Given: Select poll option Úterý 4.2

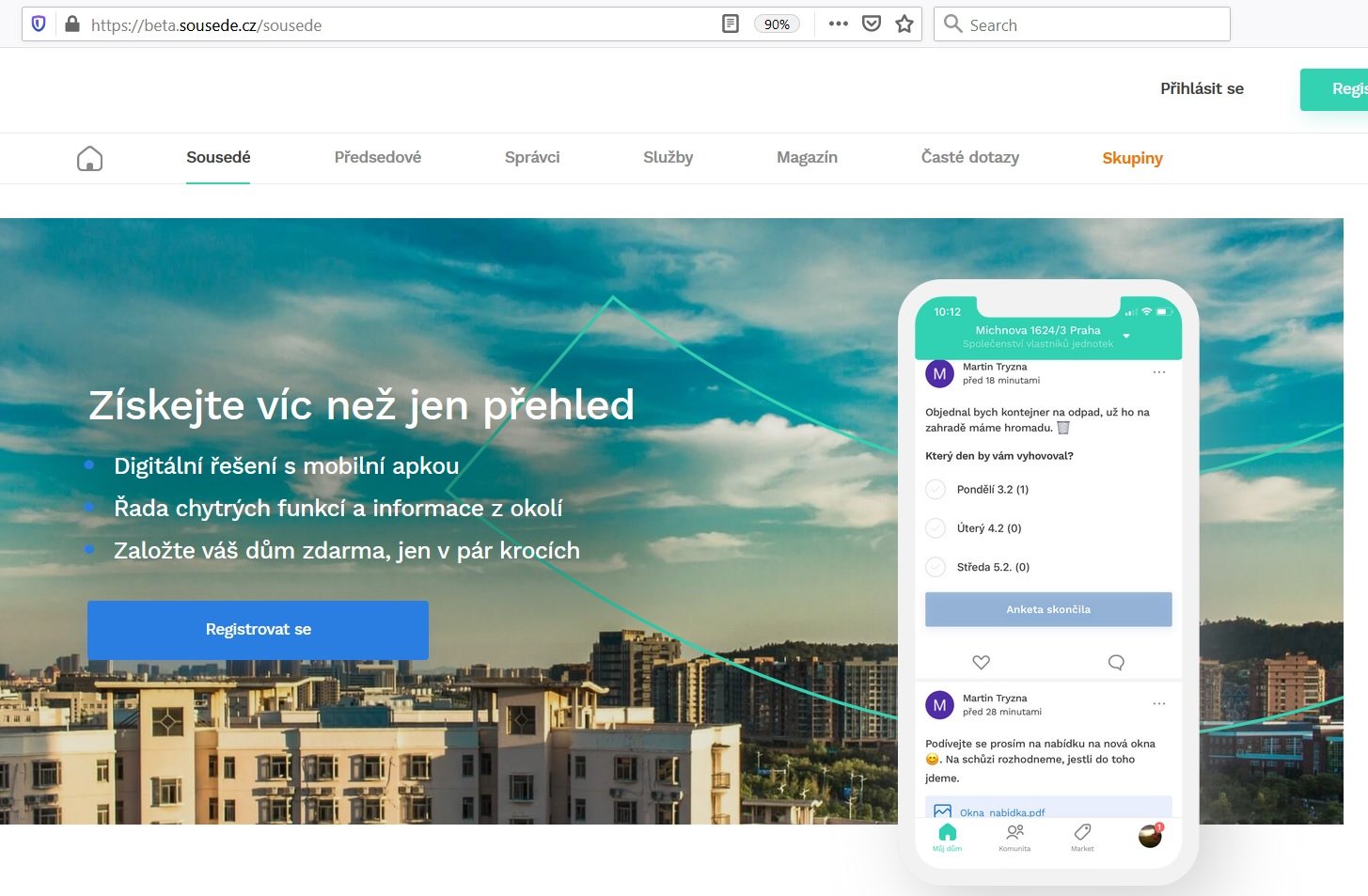Looking at the screenshot, I should point(936,528).
